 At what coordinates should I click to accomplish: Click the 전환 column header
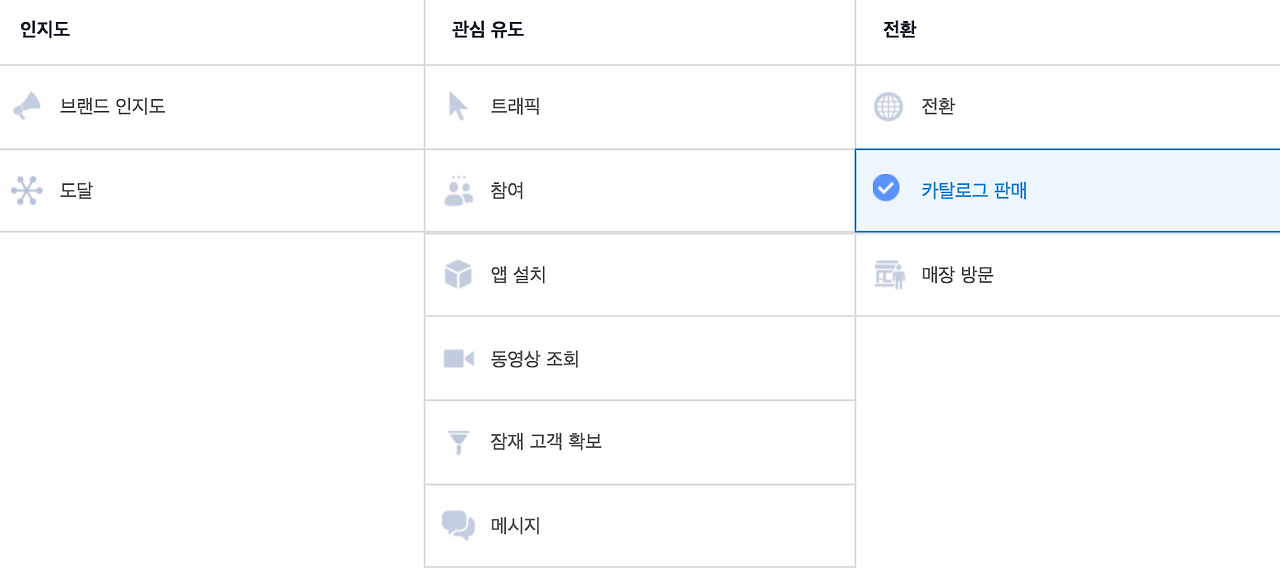[x=895, y=28]
